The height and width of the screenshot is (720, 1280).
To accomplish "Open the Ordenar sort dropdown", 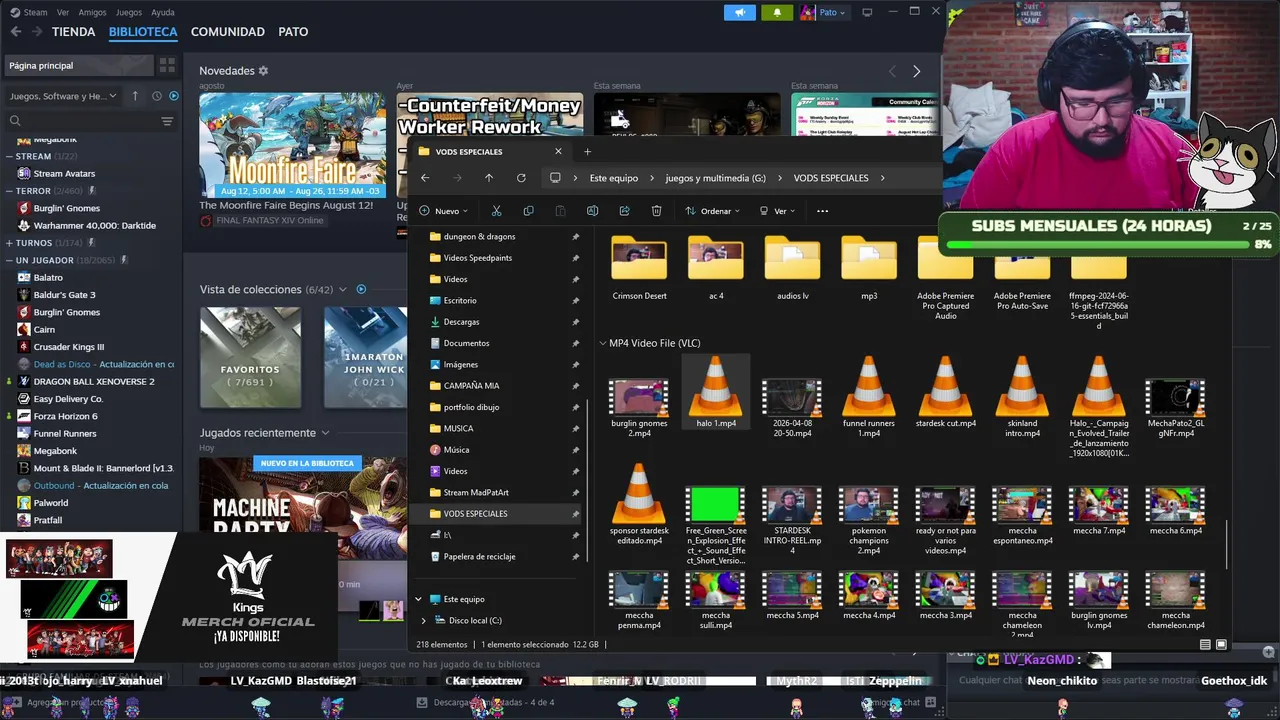I will 713,211.
